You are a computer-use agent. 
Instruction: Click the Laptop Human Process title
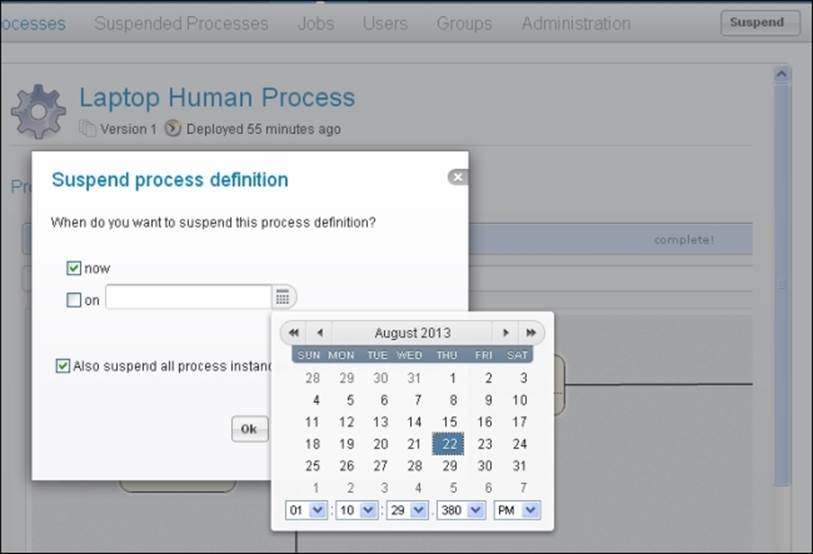(x=217, y=98)
